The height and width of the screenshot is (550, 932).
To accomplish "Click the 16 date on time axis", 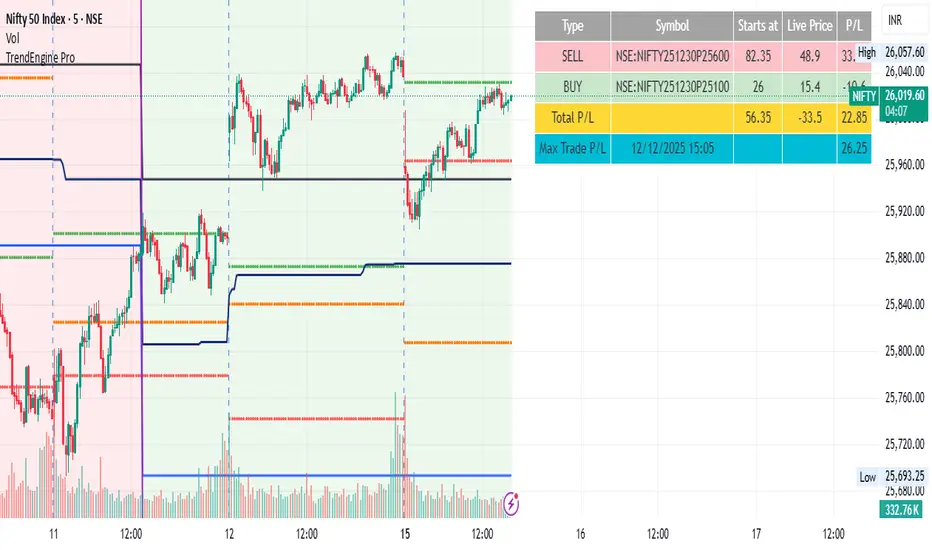I will click(581, 533).
